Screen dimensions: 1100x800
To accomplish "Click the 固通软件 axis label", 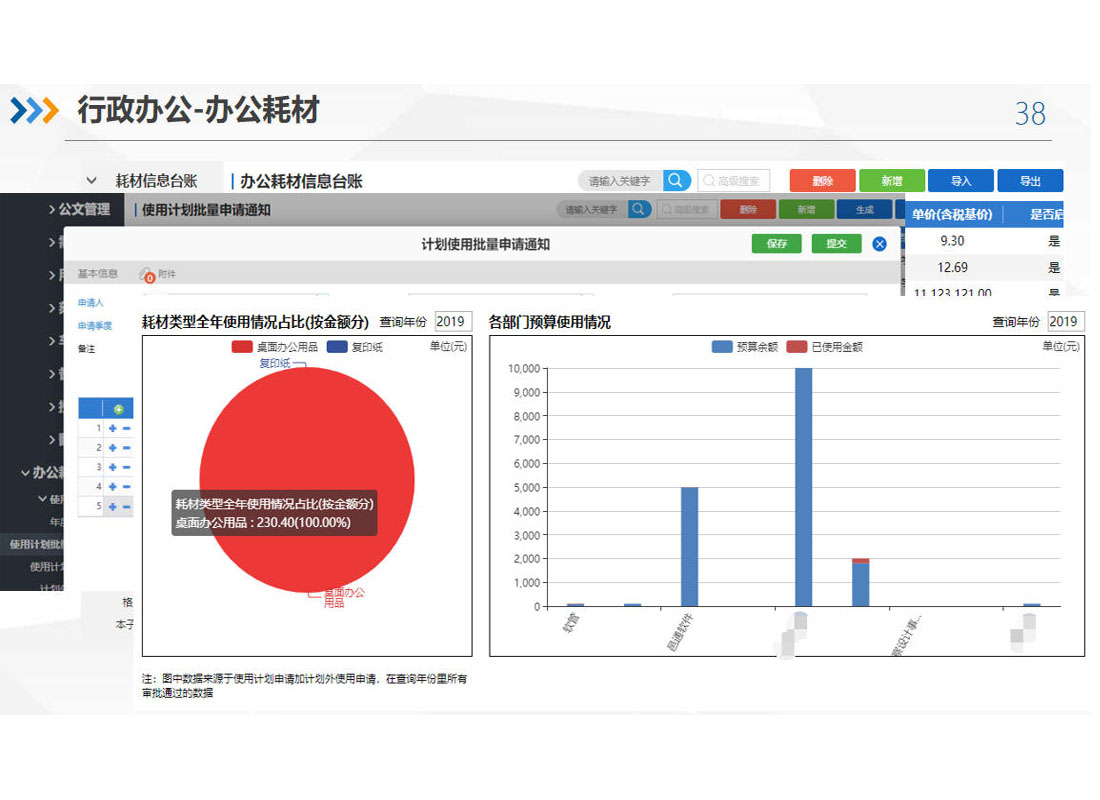I will tap(679, 632).
